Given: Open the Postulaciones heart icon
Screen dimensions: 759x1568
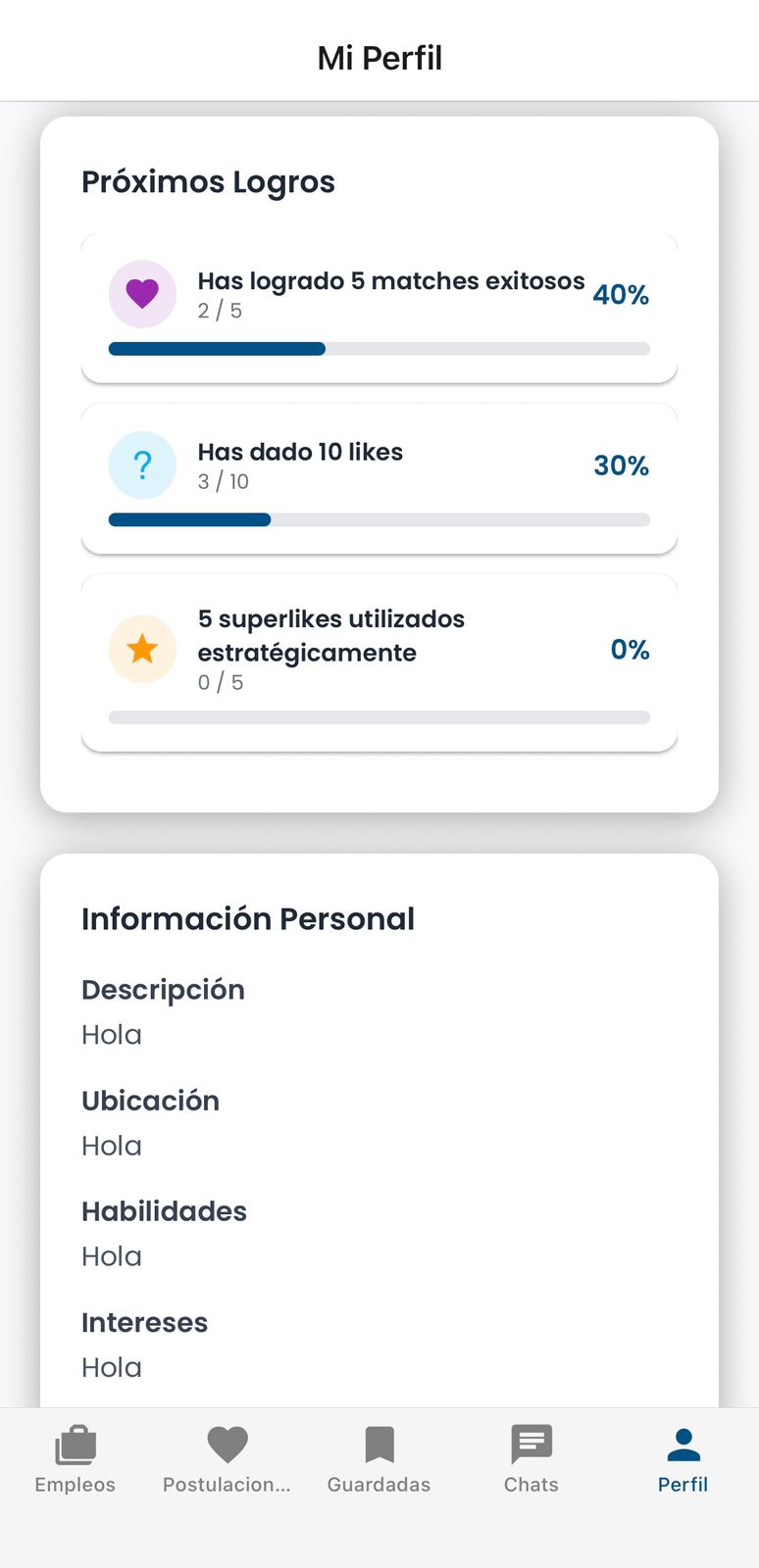Looking at the screenshot, I should [x=228, y=1445].
